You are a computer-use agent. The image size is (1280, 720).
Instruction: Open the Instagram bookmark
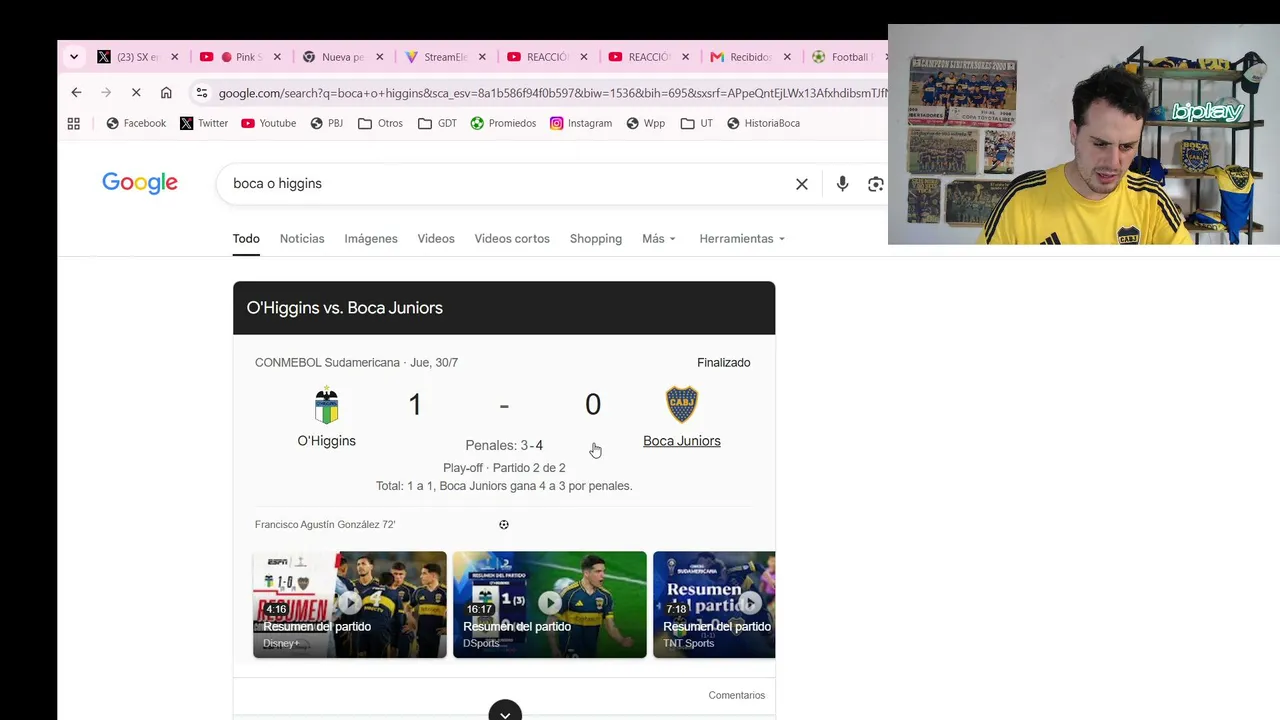[580, 123]
